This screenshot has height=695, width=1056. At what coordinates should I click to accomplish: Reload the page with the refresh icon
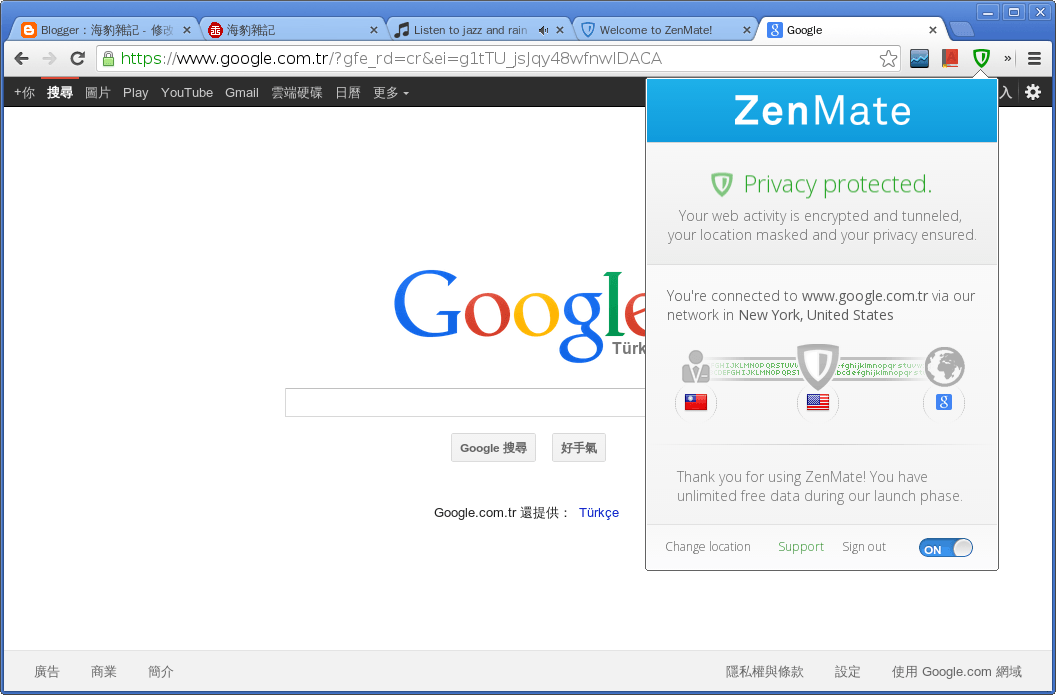pyautogui.click(x=77, y=59)
